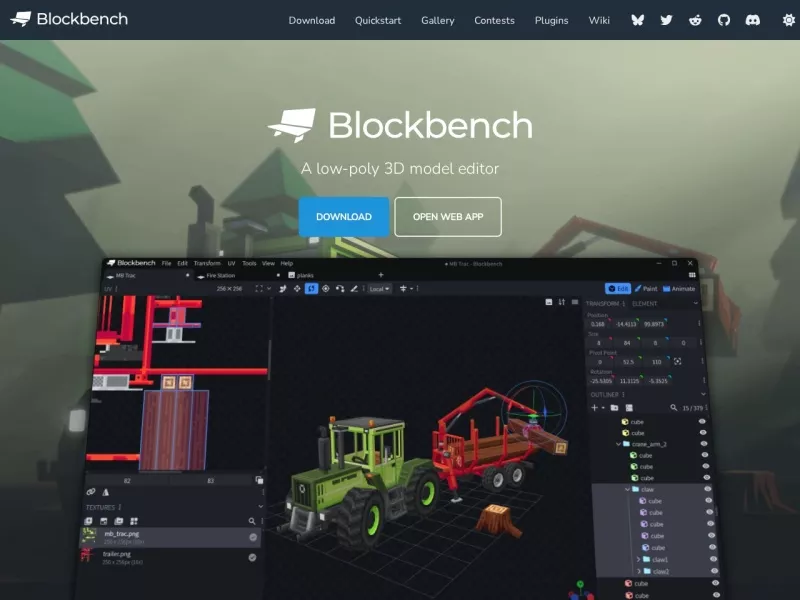Viewport: 800px width, 600px height.
Task: Select the Move tool in app toolbar
Action: click(283, 289)
